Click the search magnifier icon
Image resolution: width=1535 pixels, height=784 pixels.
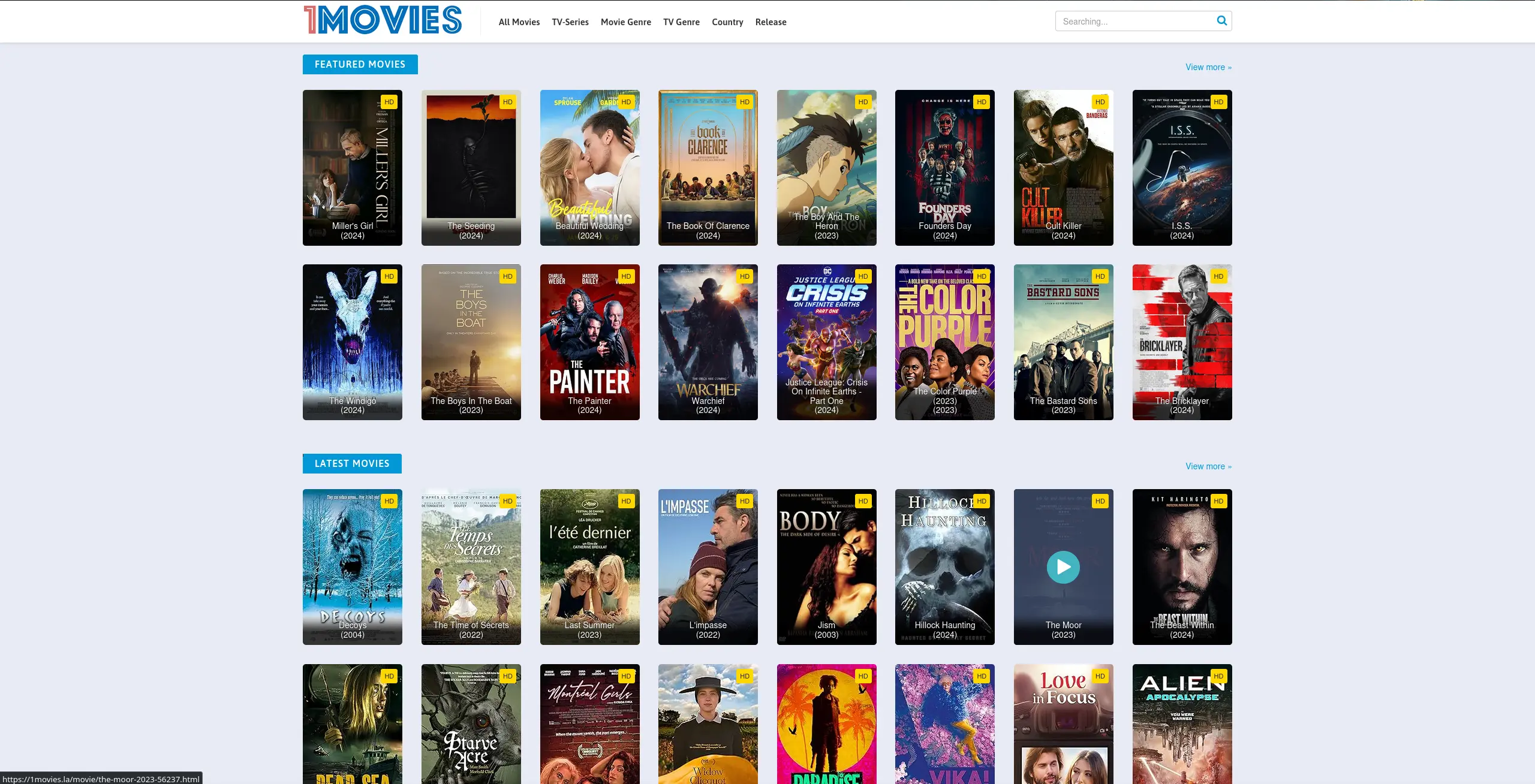coord(1221,21)
